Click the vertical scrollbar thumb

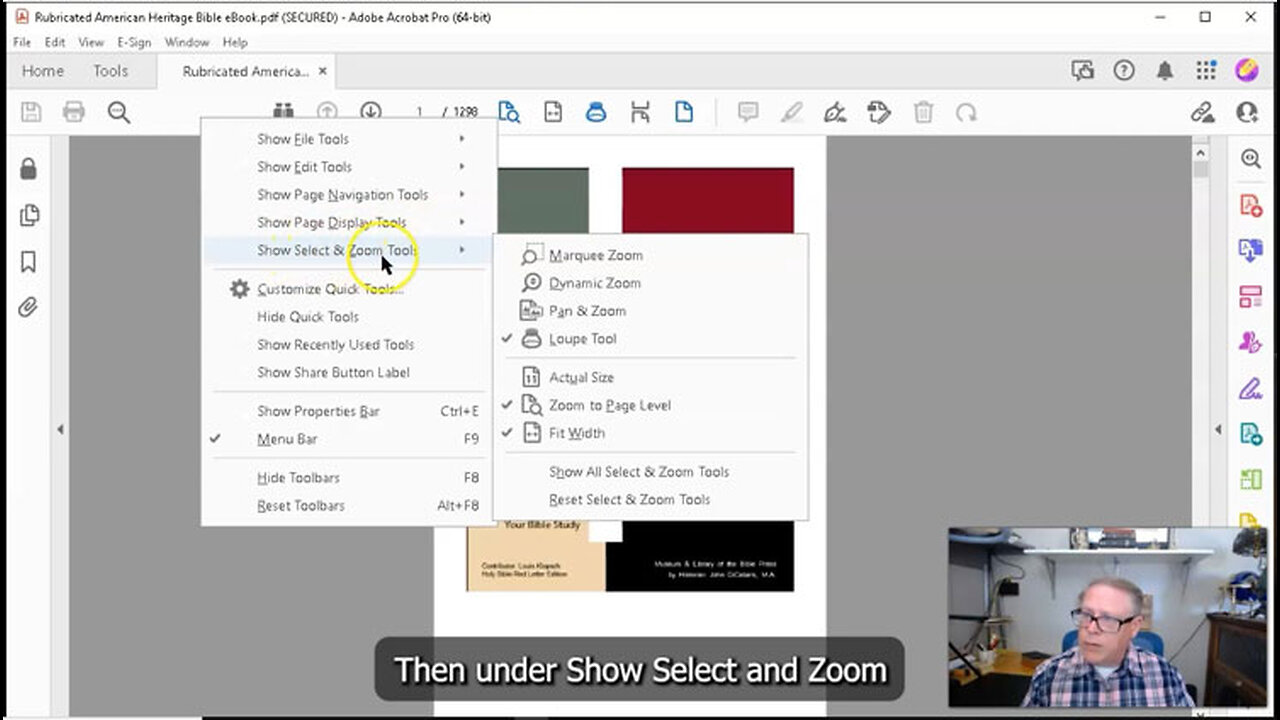pyautogui.click(x=1201, y=170)
